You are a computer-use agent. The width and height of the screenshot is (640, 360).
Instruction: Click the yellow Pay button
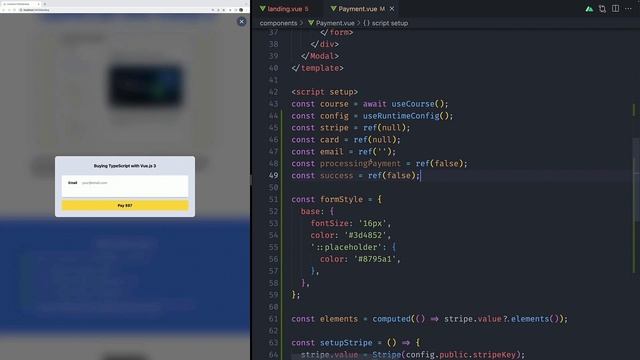pos(125,205)
